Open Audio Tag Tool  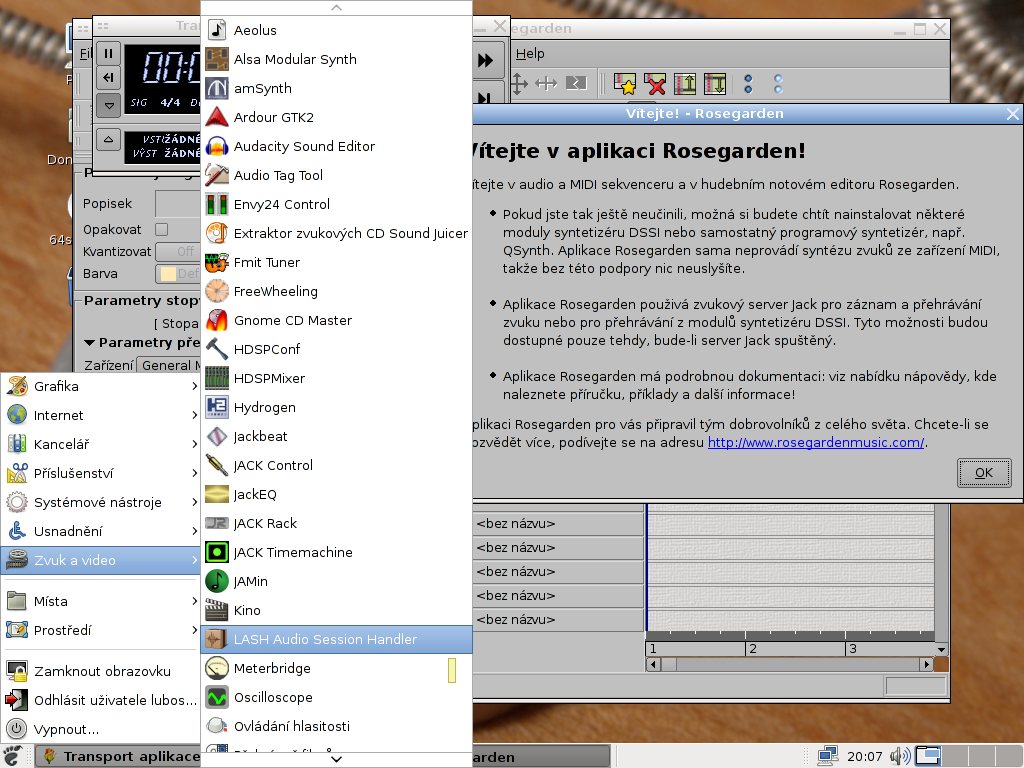[x=336, y=175]
